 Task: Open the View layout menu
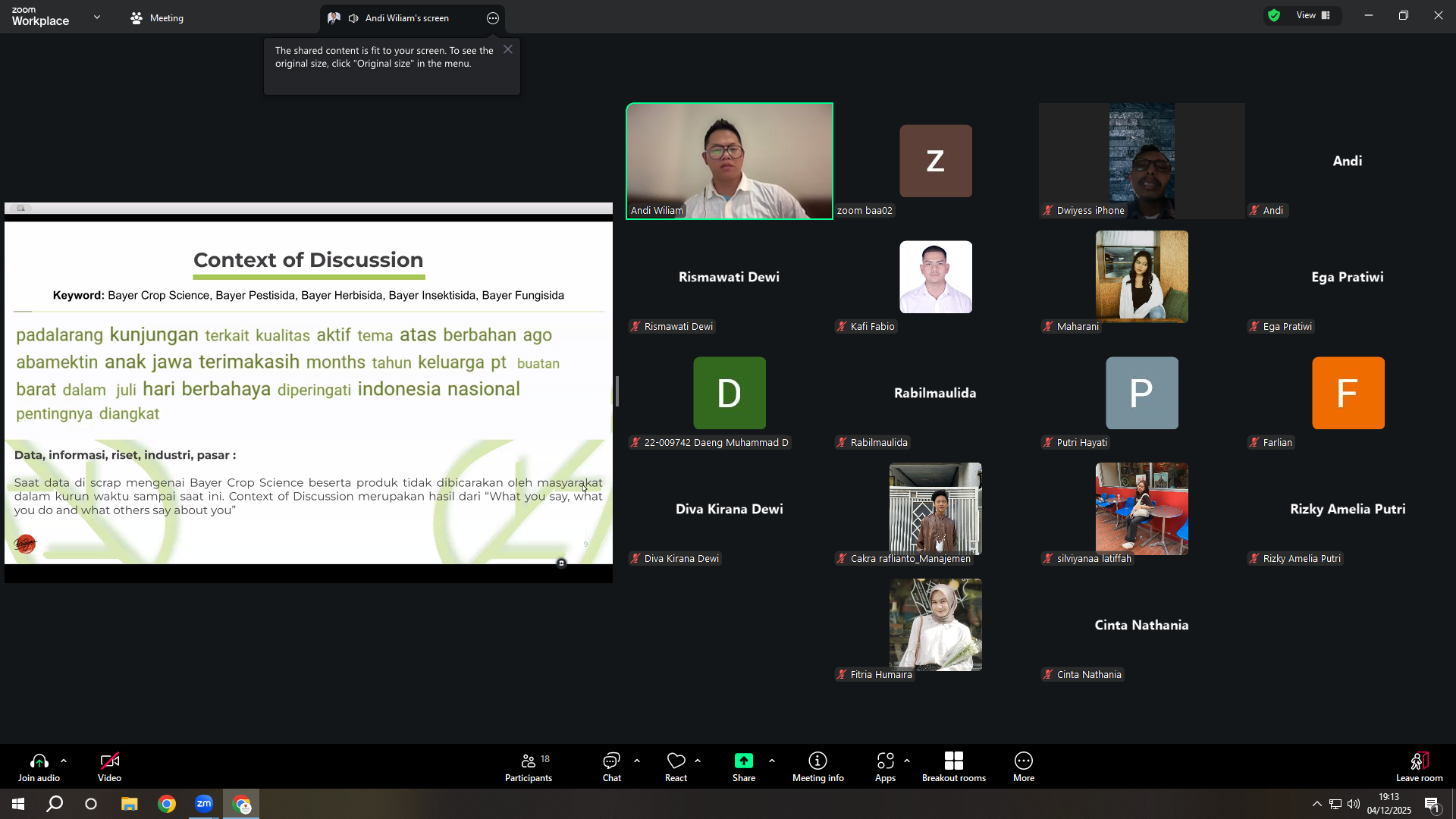[1313, 15]
